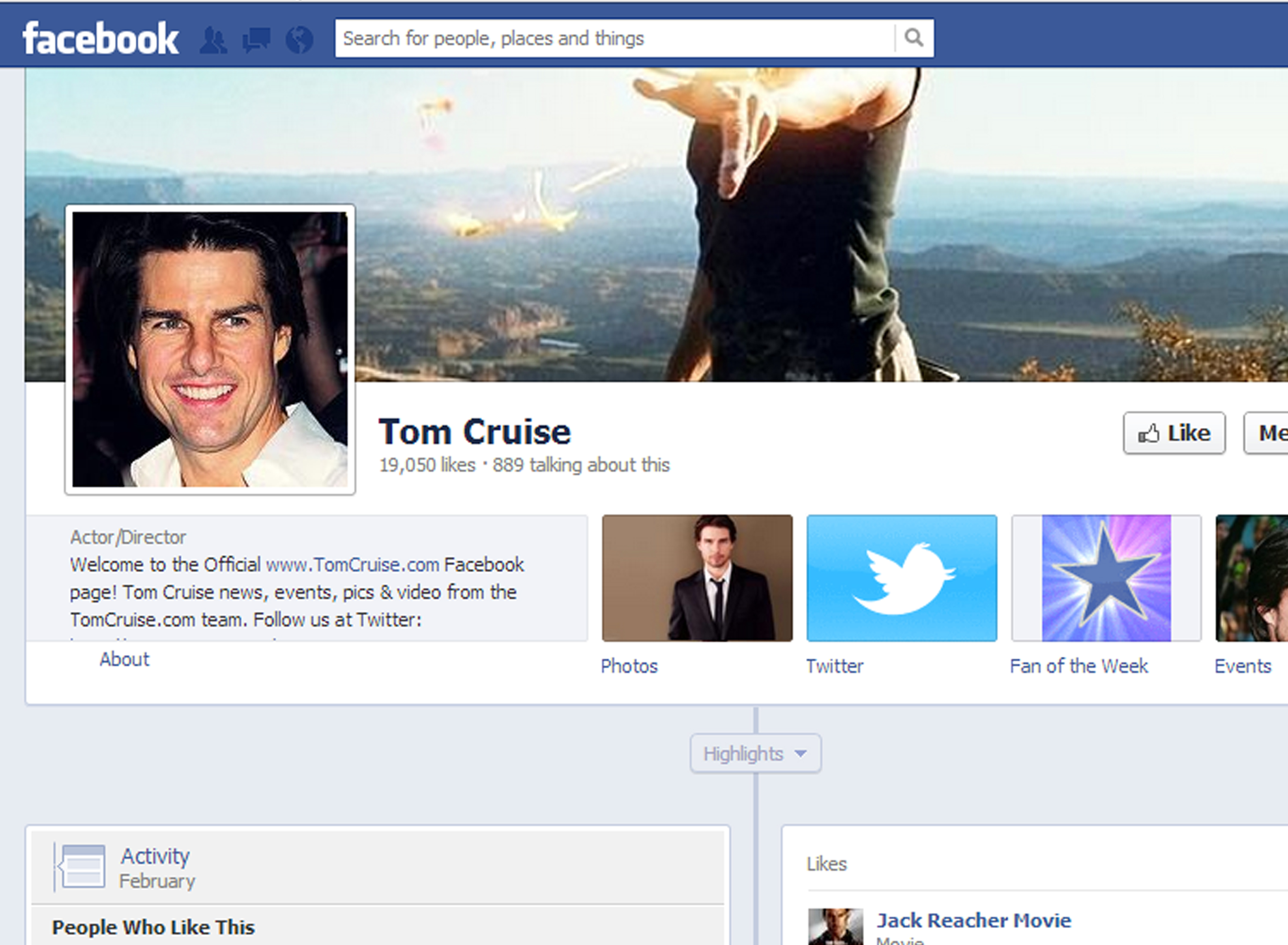Screen dimensions: 1288x945
Task: Open messages icon in header
Action: (x=256, y=40)
